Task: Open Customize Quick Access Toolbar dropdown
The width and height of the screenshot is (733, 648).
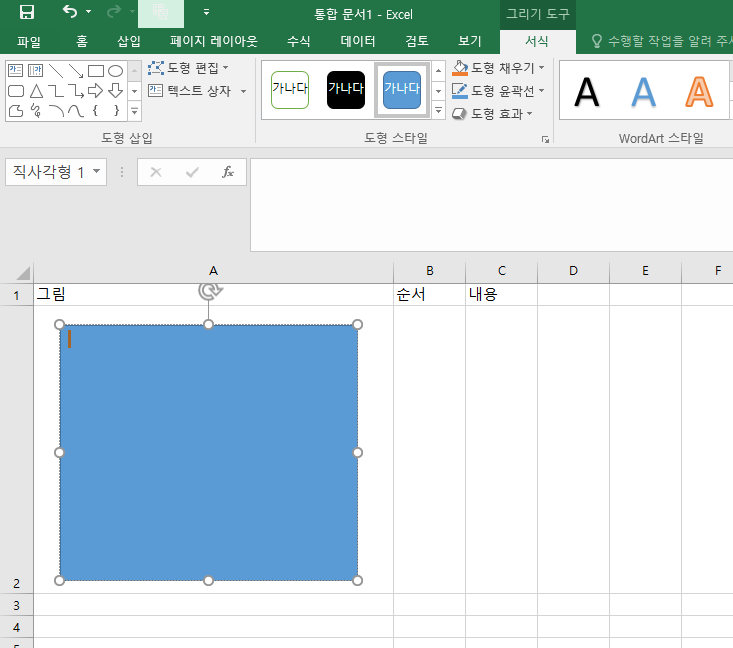Action: 206,12
